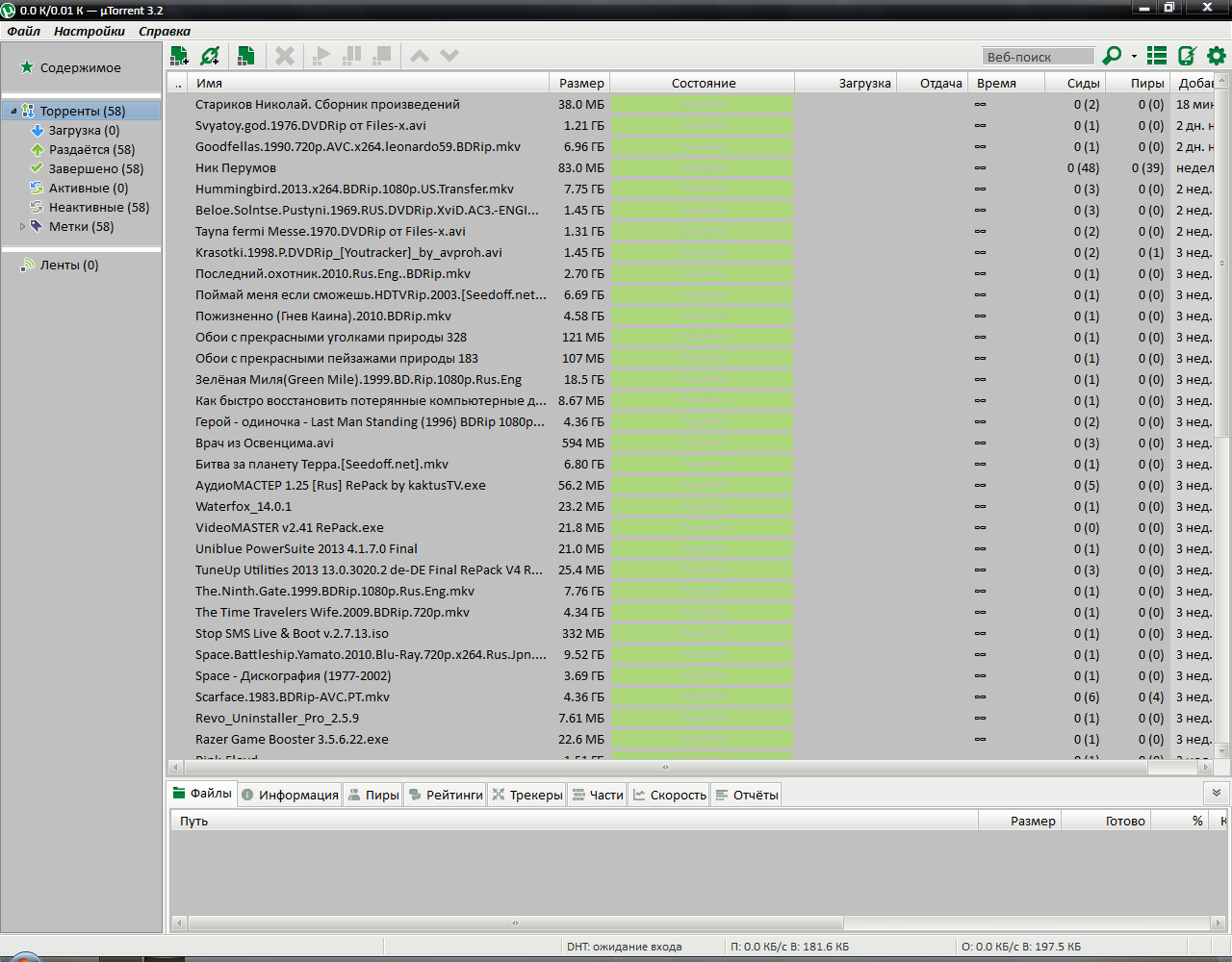
Task: Click the gray Неактивные arrows icon
Action: click(x=38, y=207)
